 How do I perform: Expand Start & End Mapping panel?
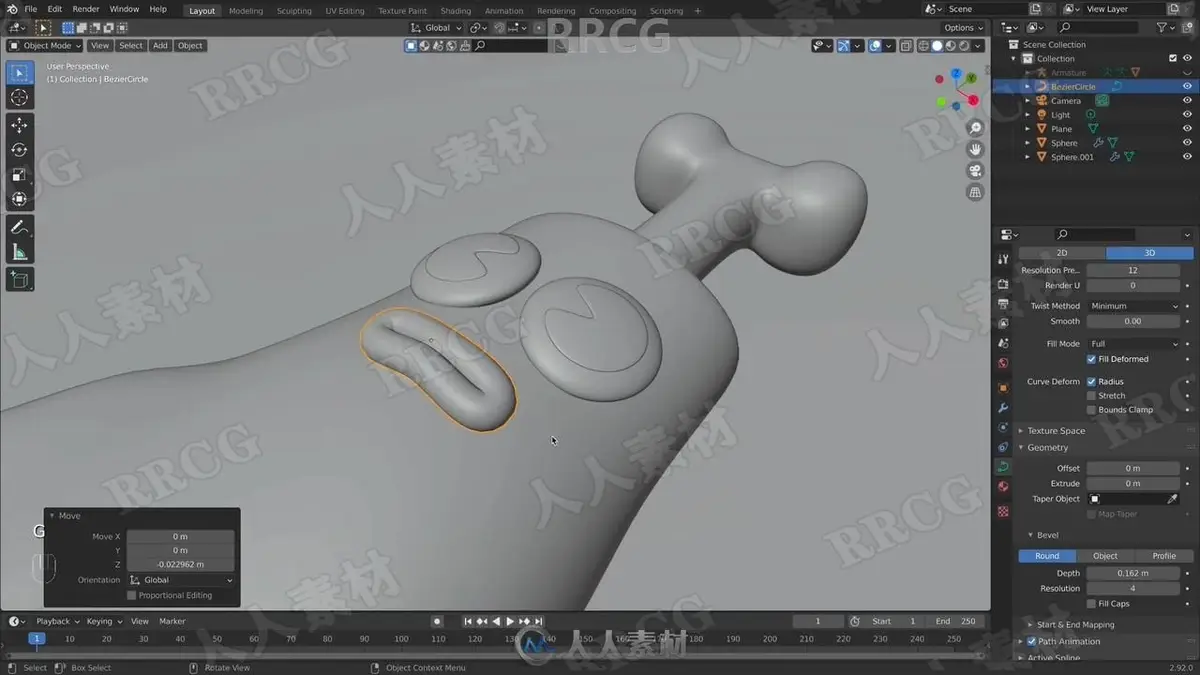(1075, 625)
